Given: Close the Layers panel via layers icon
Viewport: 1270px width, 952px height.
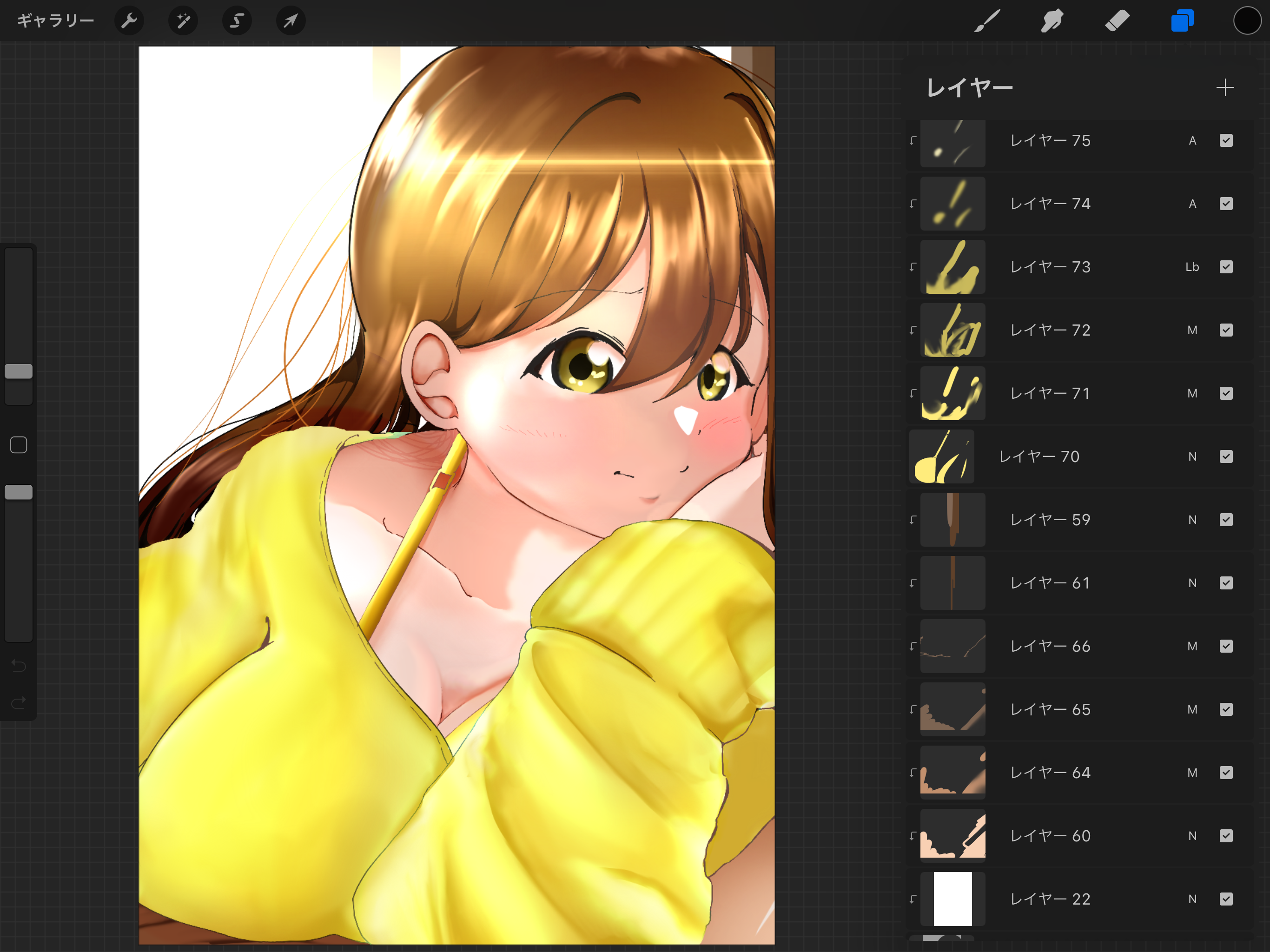Looking at the screenshot, I should pos(1182,21).
